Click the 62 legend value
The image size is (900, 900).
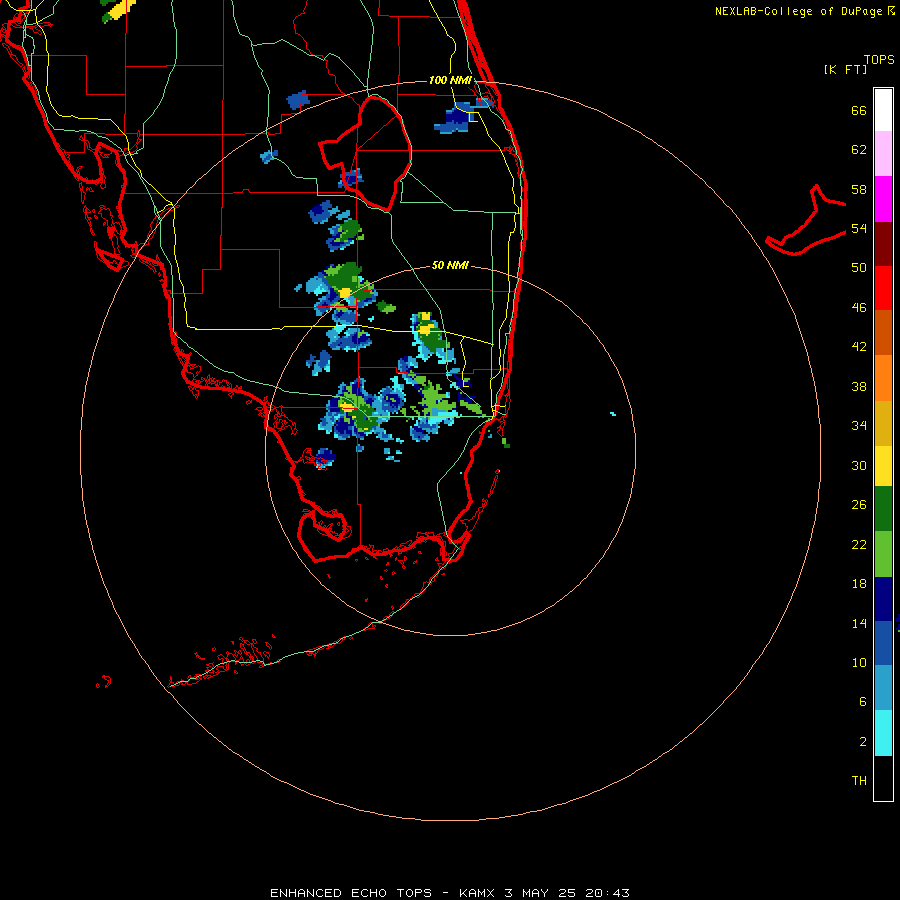(x=859, y=149)
